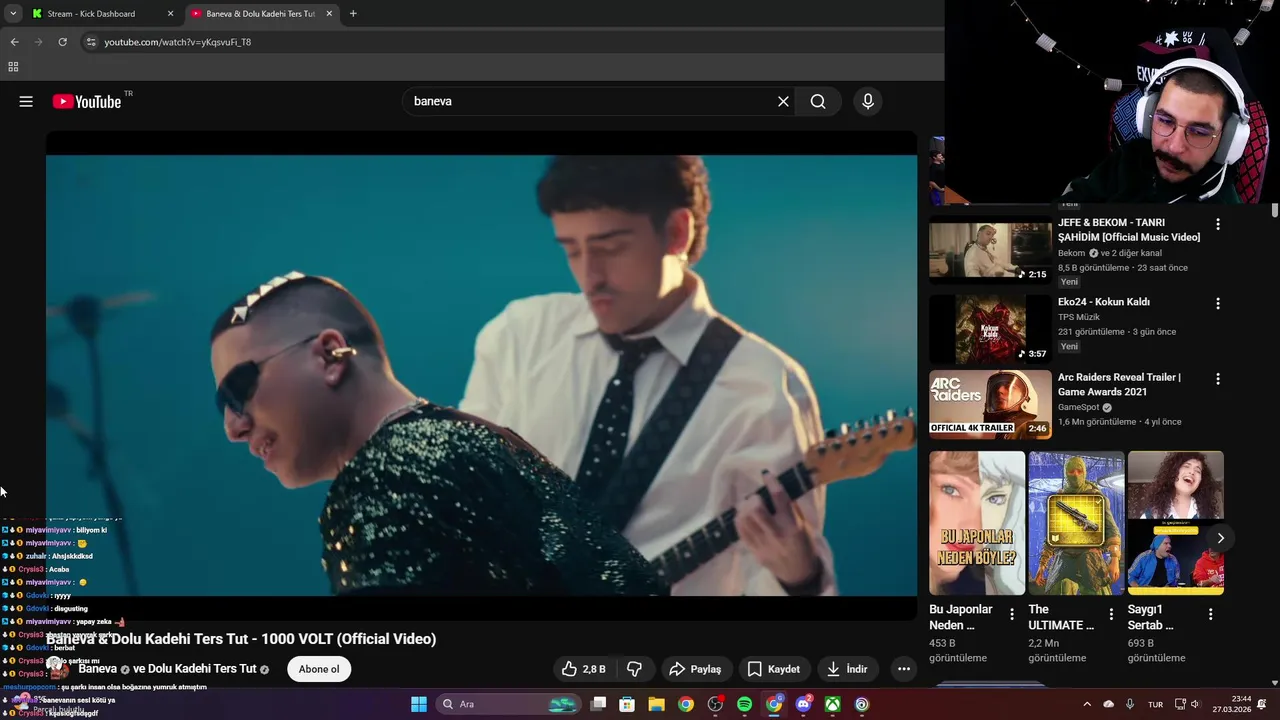Image resolution: width=1280 pixels, height=720 pixels.
Task: Clear the search text with the X icon
Action: coord(783,101)
